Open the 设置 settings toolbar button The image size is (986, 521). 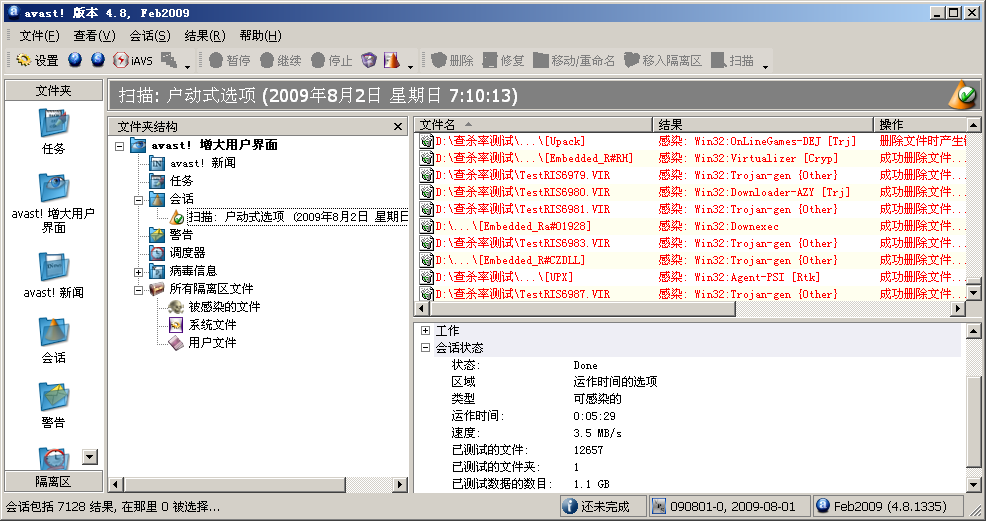pos(37,60)
